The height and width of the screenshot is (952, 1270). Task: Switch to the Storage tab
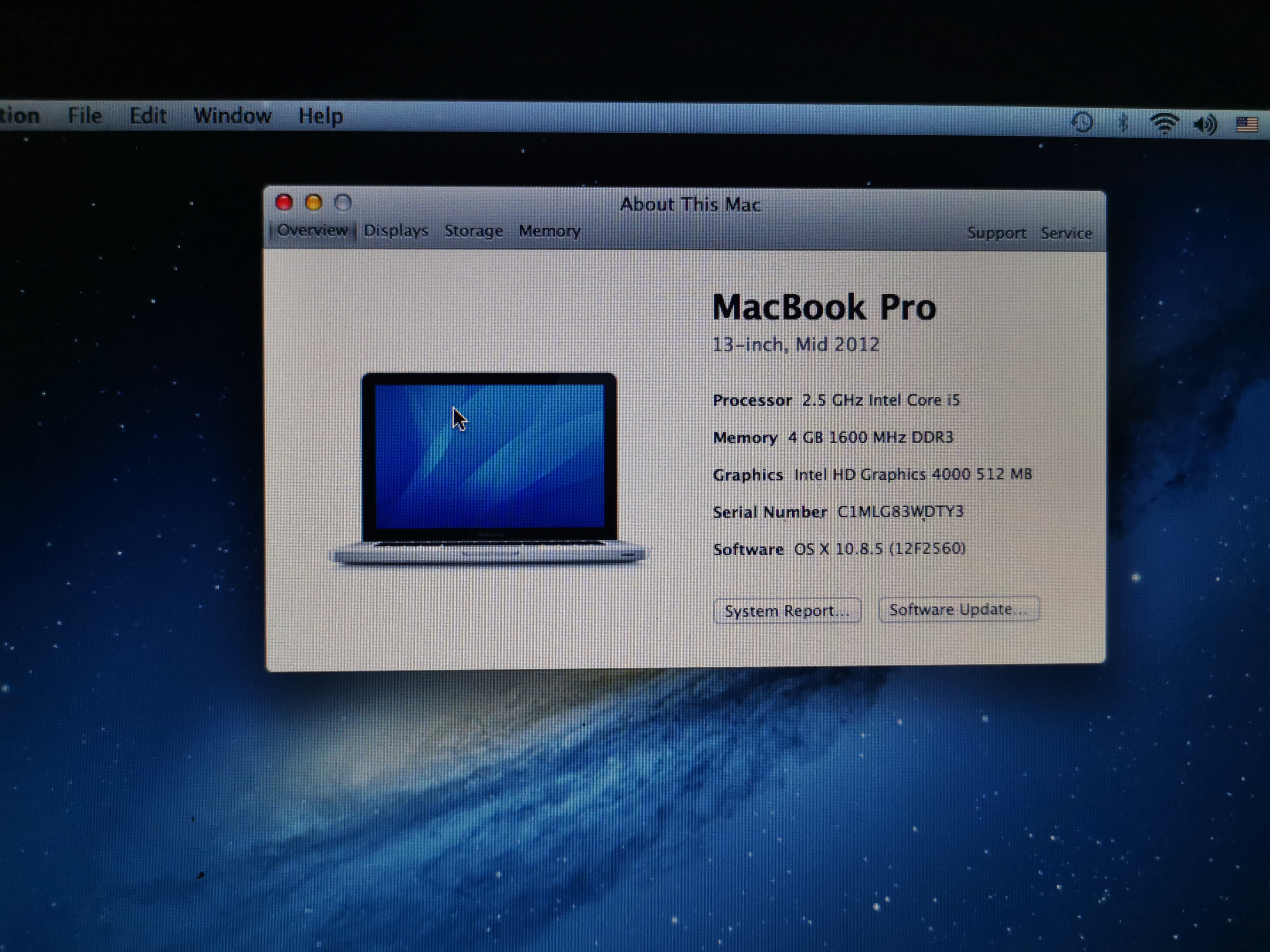pyautogui.click(x=474, y=231)
